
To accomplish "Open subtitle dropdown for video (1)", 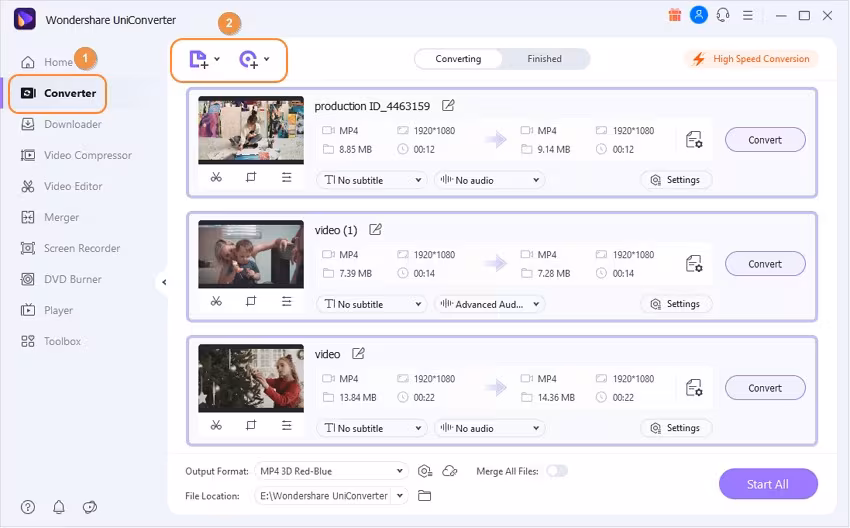I will [372, 304].
